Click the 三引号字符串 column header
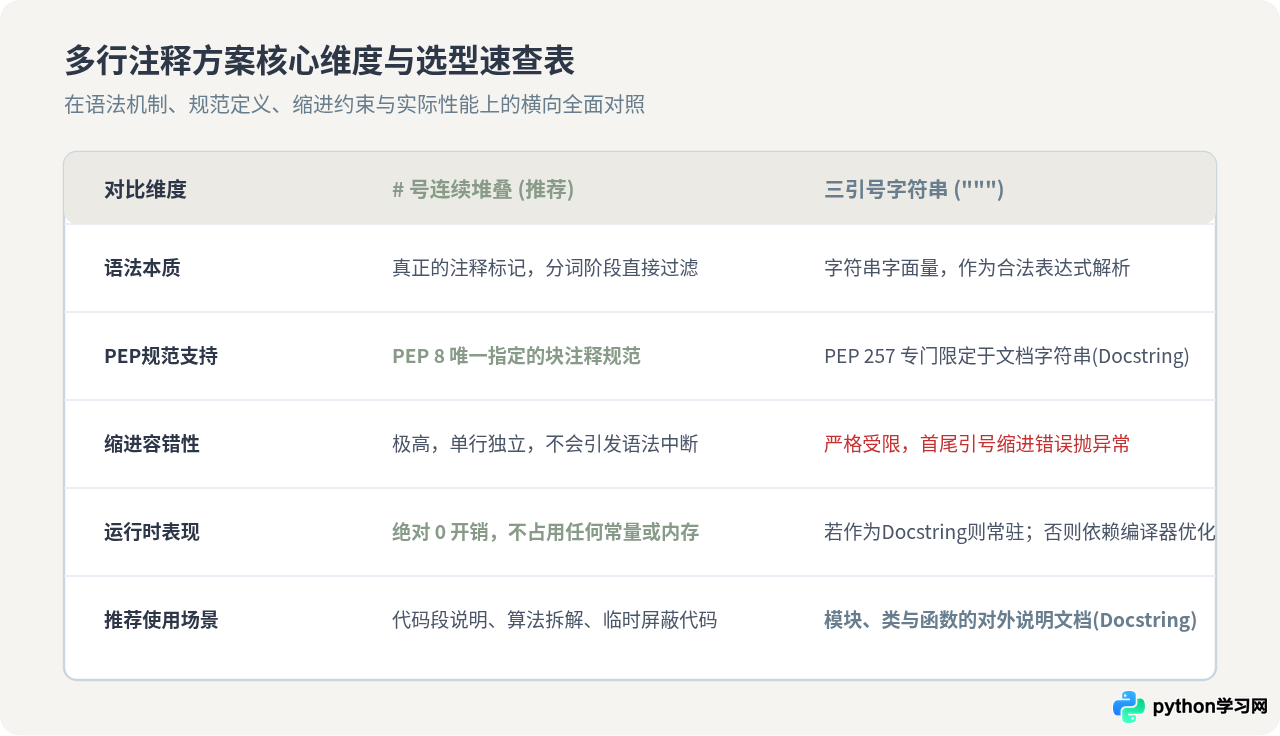1280x736 pixels. pyautogui.click(x=914, y=189)
